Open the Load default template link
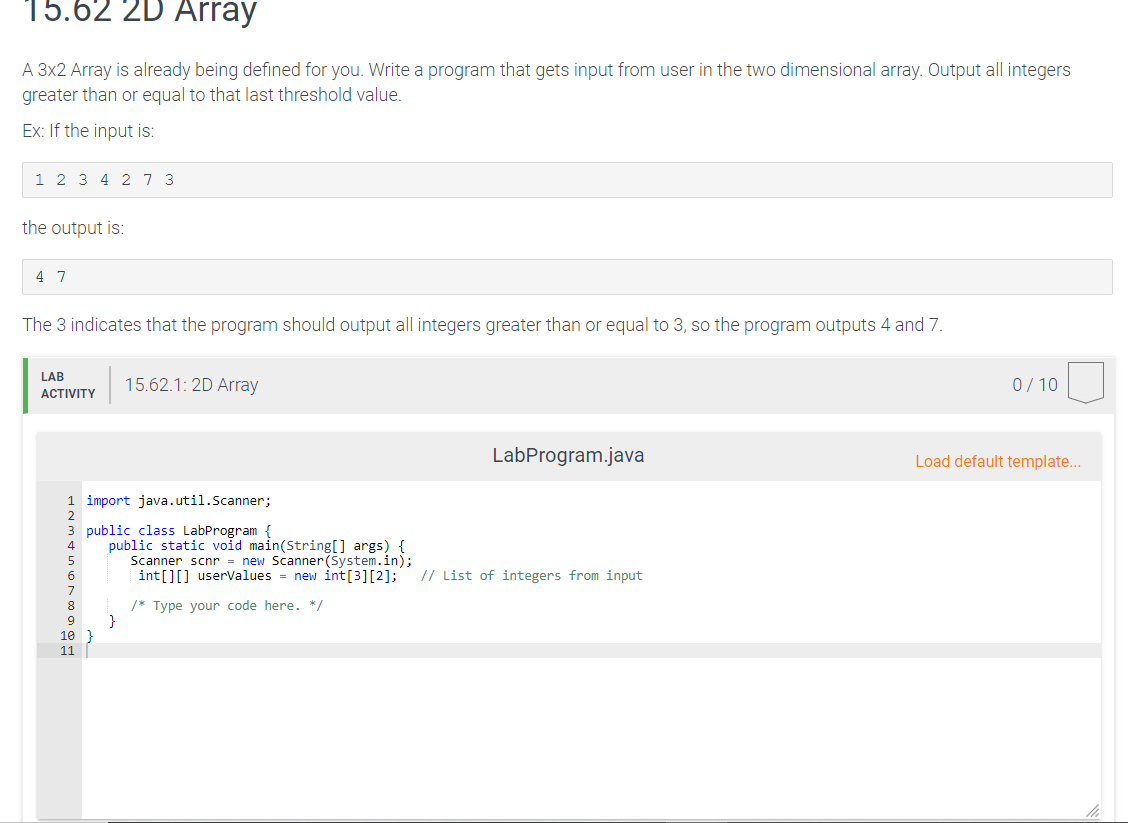 (997, 461)
